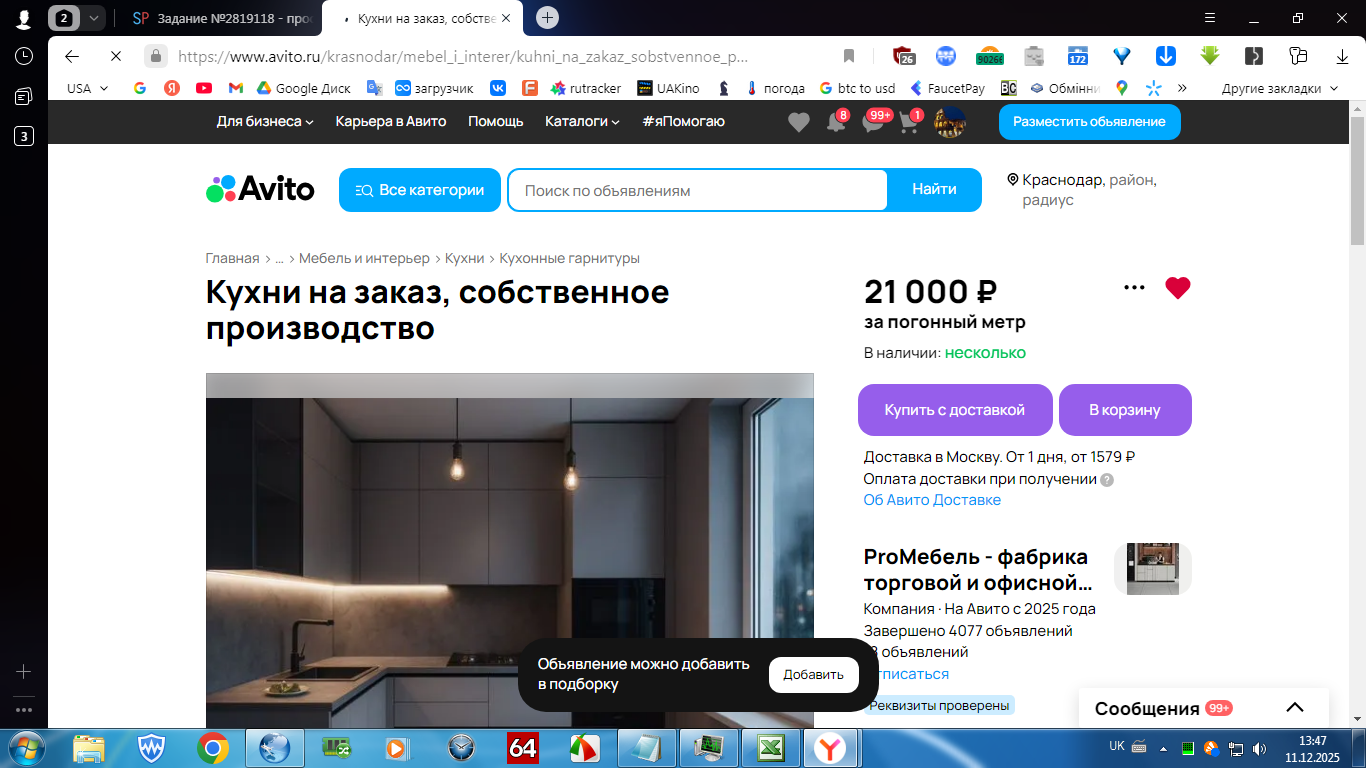Click site lock security icon
Viewport: 1366px width, 768px height.
coord(156,56)
